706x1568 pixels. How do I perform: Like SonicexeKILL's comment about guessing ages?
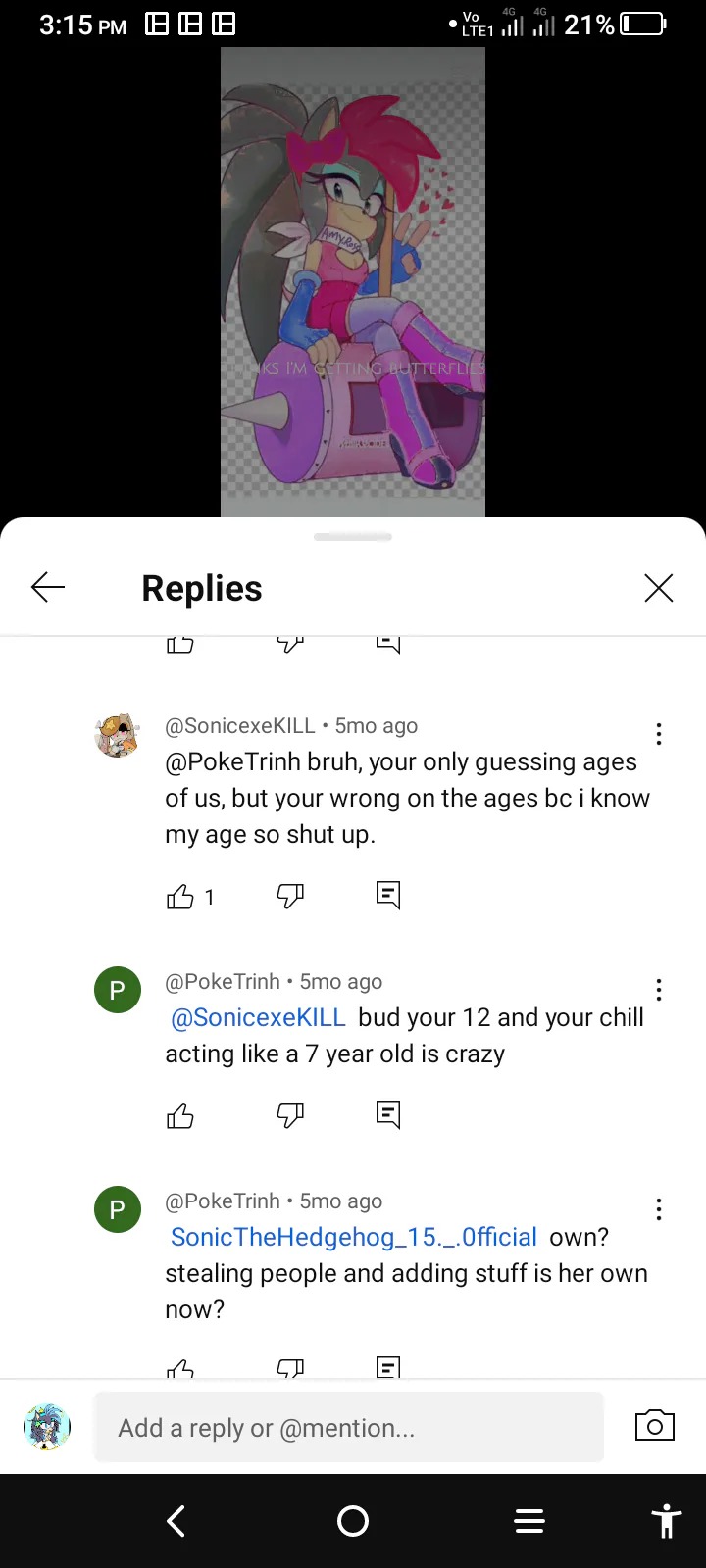[x=180, y=897]
